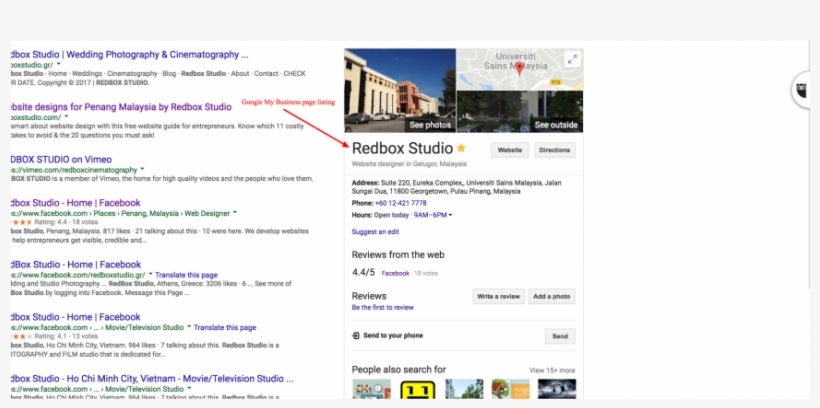
Task: Click Add a photo button
Action: coord(552,296)
